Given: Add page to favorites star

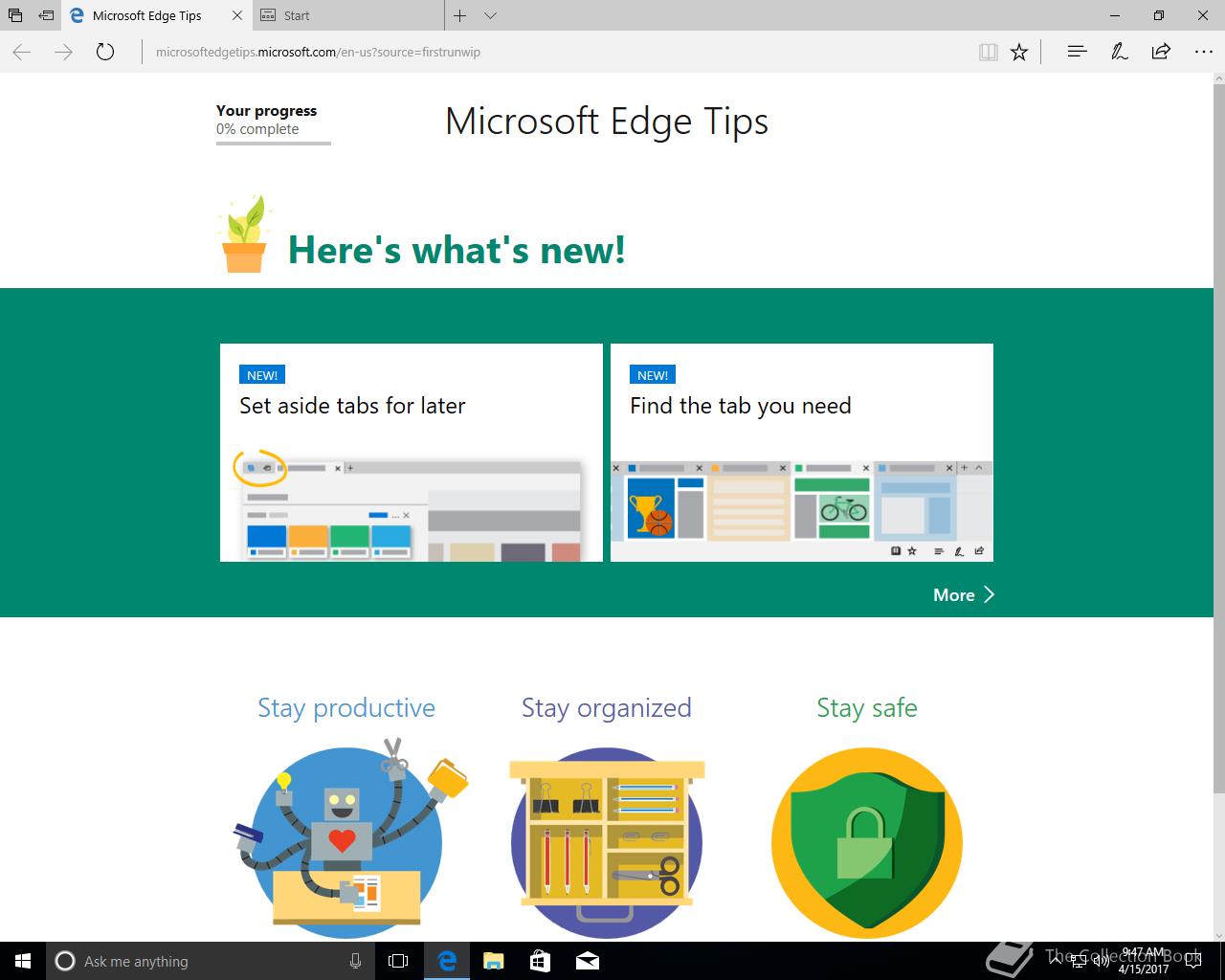Looking at the screenshot, I should pos(1019,52).
